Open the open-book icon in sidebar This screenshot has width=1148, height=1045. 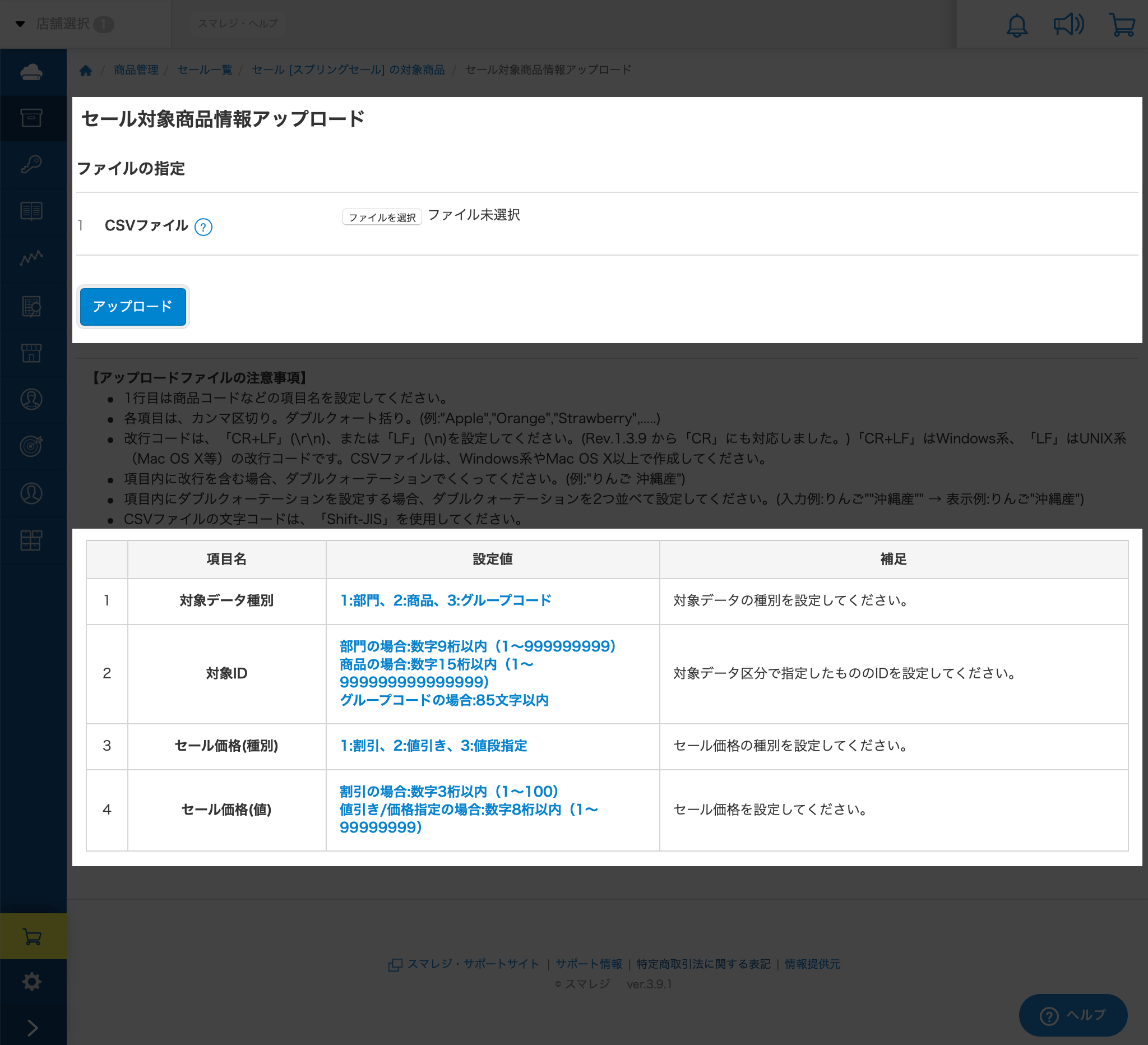tap(31, 211)
